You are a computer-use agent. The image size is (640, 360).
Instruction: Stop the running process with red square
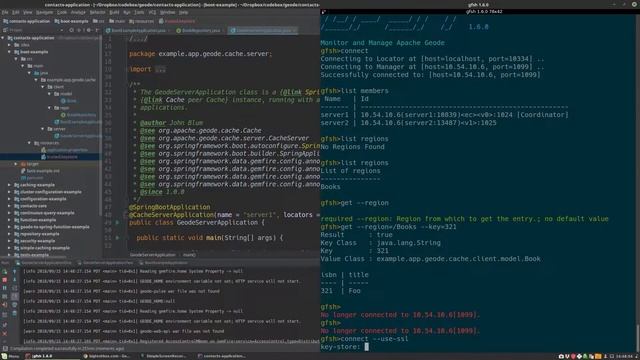tap(4, 280)
